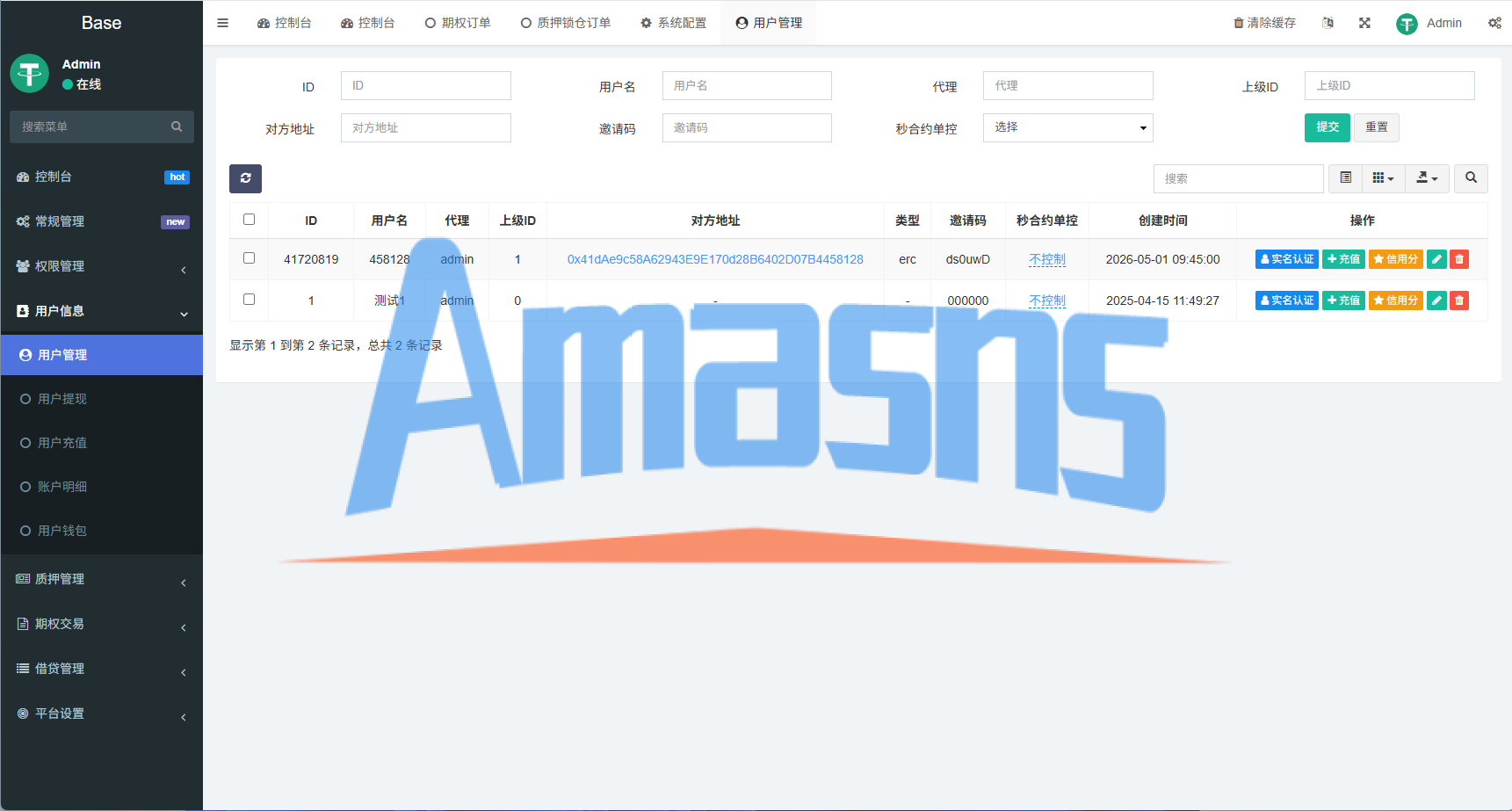Viewport: 1512px width, 811px height.
Task: Switch to the 期权订单 tab
Action: pyautogui.click(x=458, y=23)
